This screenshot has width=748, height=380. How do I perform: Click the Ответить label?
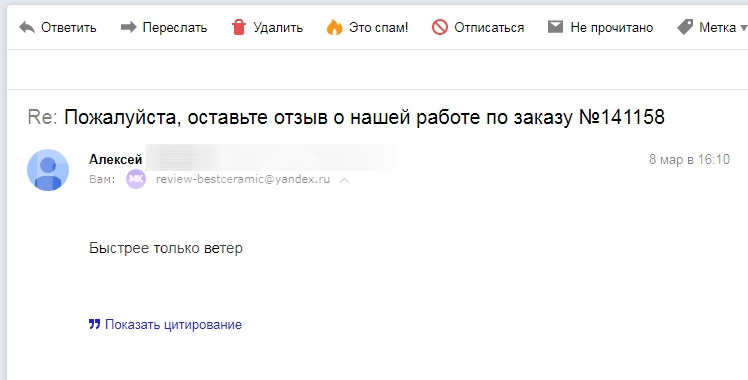pyautogui.click(x=69, y=28)
